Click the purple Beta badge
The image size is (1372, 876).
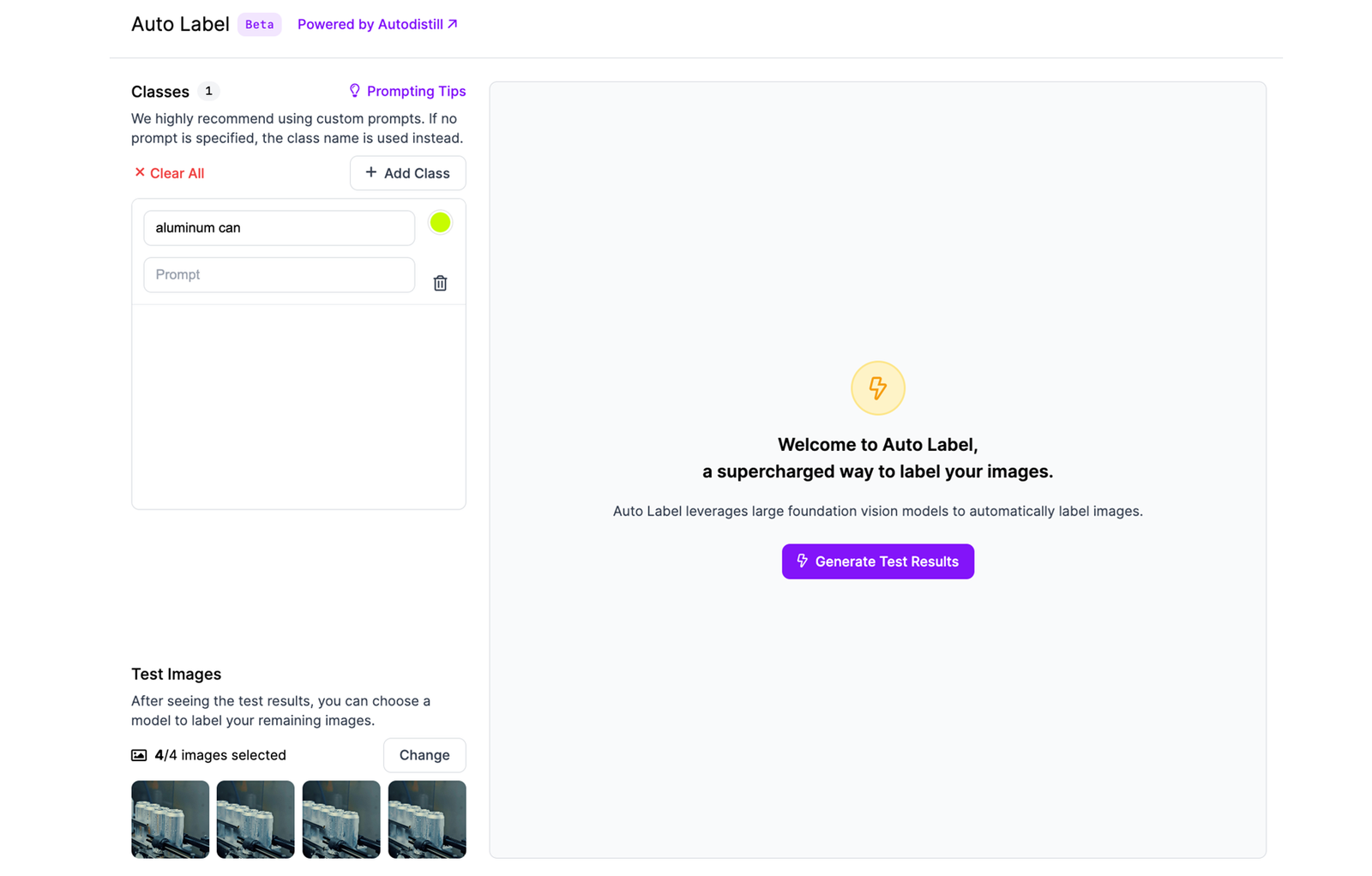point(259,25)
